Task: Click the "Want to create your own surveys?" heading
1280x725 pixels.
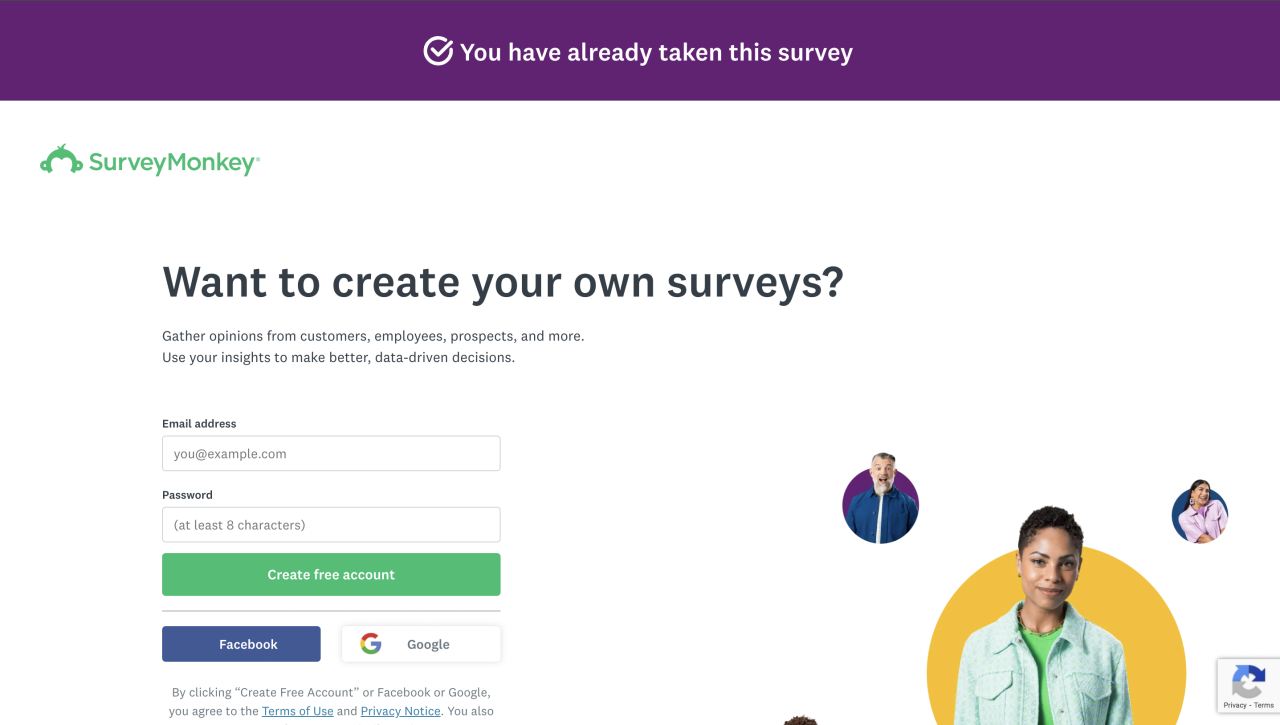Action: click(502, 282)
